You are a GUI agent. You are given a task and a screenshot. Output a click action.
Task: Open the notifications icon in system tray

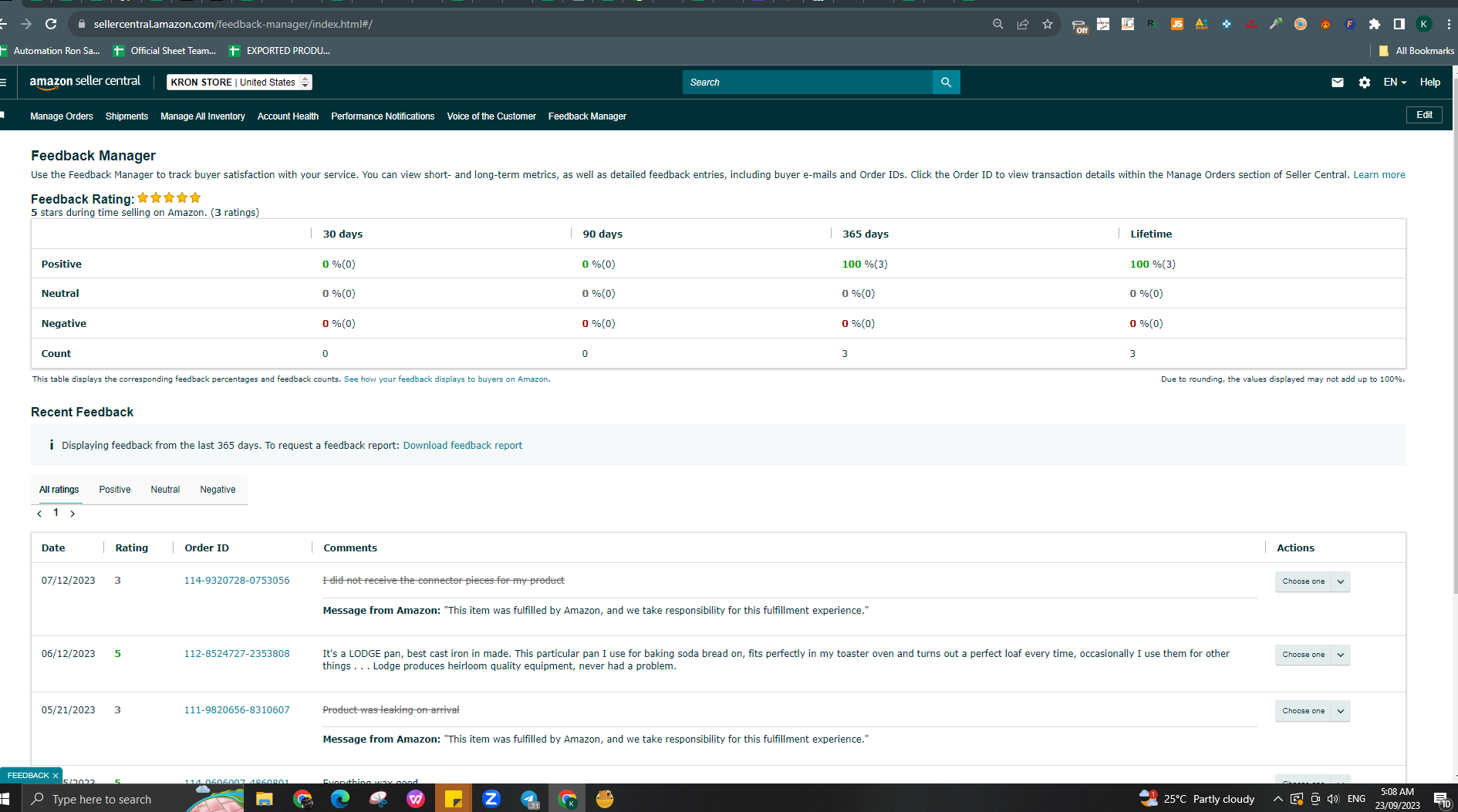(x=1441, y=799)
